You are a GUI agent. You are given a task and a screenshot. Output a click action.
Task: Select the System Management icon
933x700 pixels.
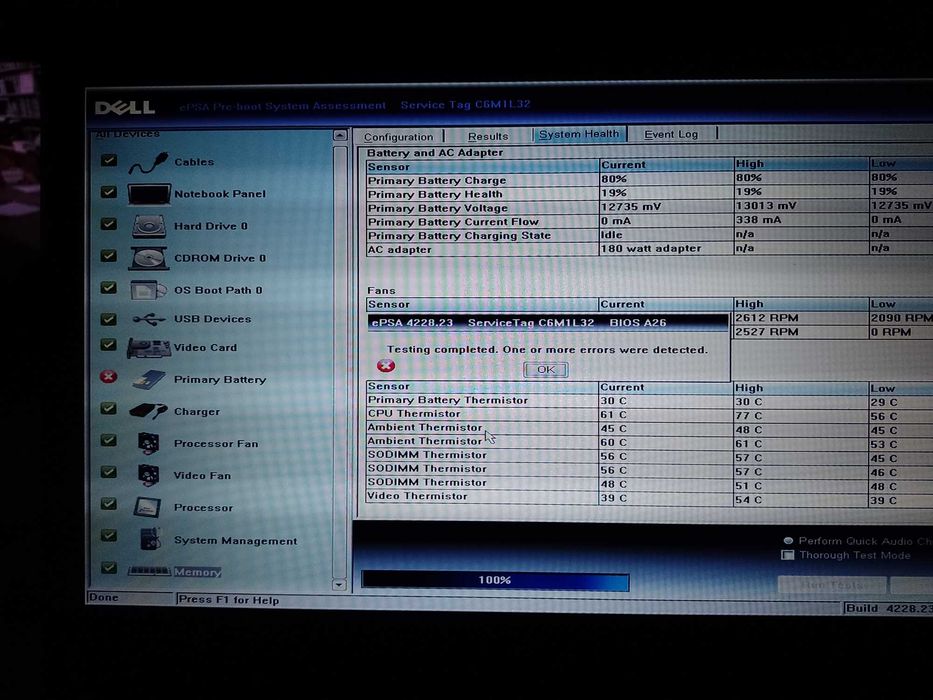pos(150,539)
